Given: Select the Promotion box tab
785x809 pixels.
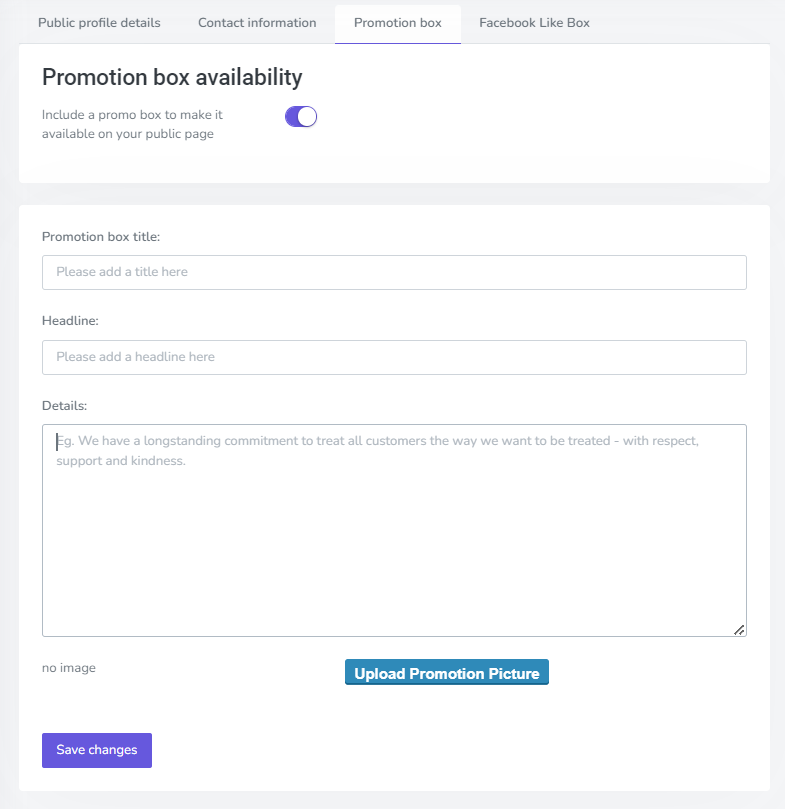Looking at the screenshot, I should click(x=397, y=23).
